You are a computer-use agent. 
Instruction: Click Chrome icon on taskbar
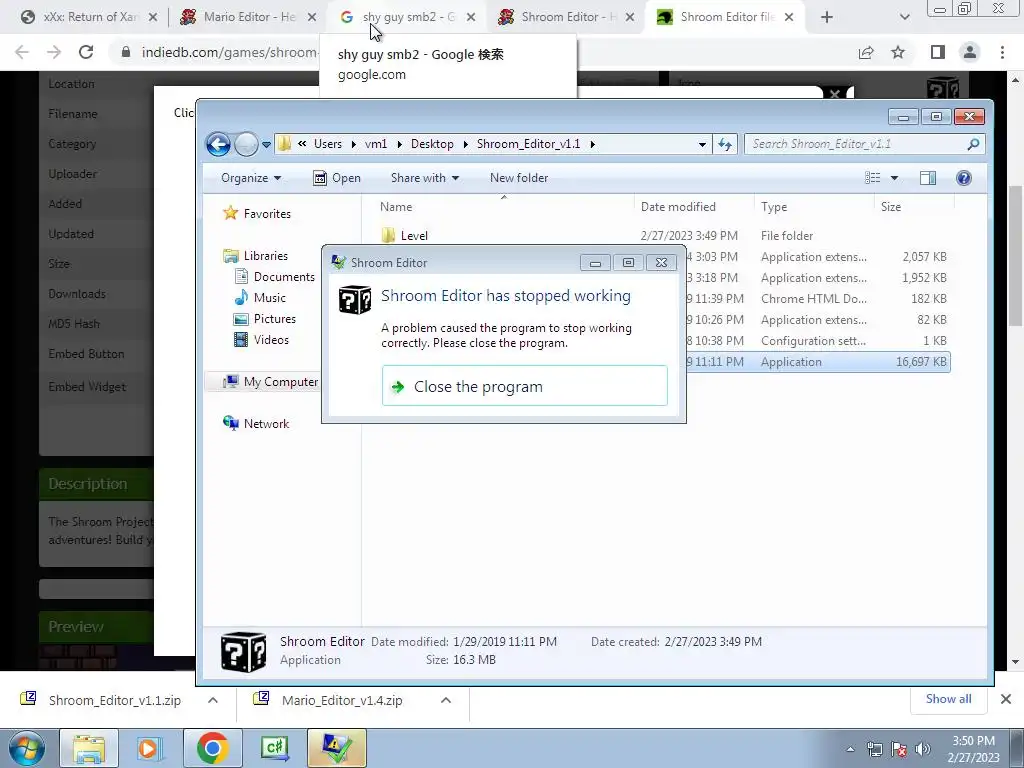[212, 748]
